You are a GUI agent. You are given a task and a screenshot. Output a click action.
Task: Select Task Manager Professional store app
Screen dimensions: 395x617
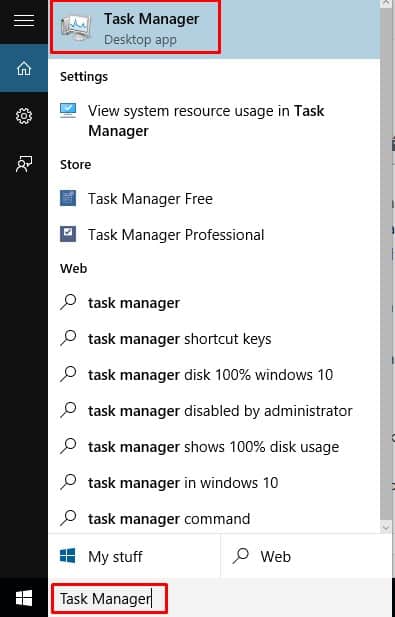214,235
